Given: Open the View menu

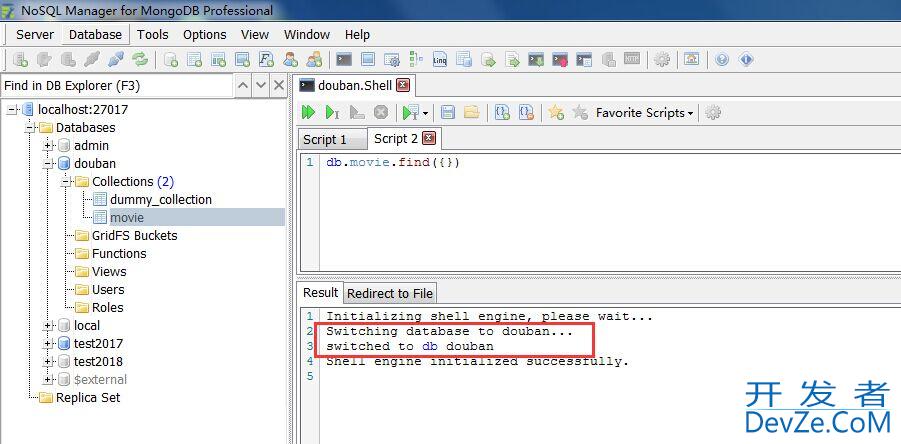Looking at the screenshot, I should click(x=255, y=34).
